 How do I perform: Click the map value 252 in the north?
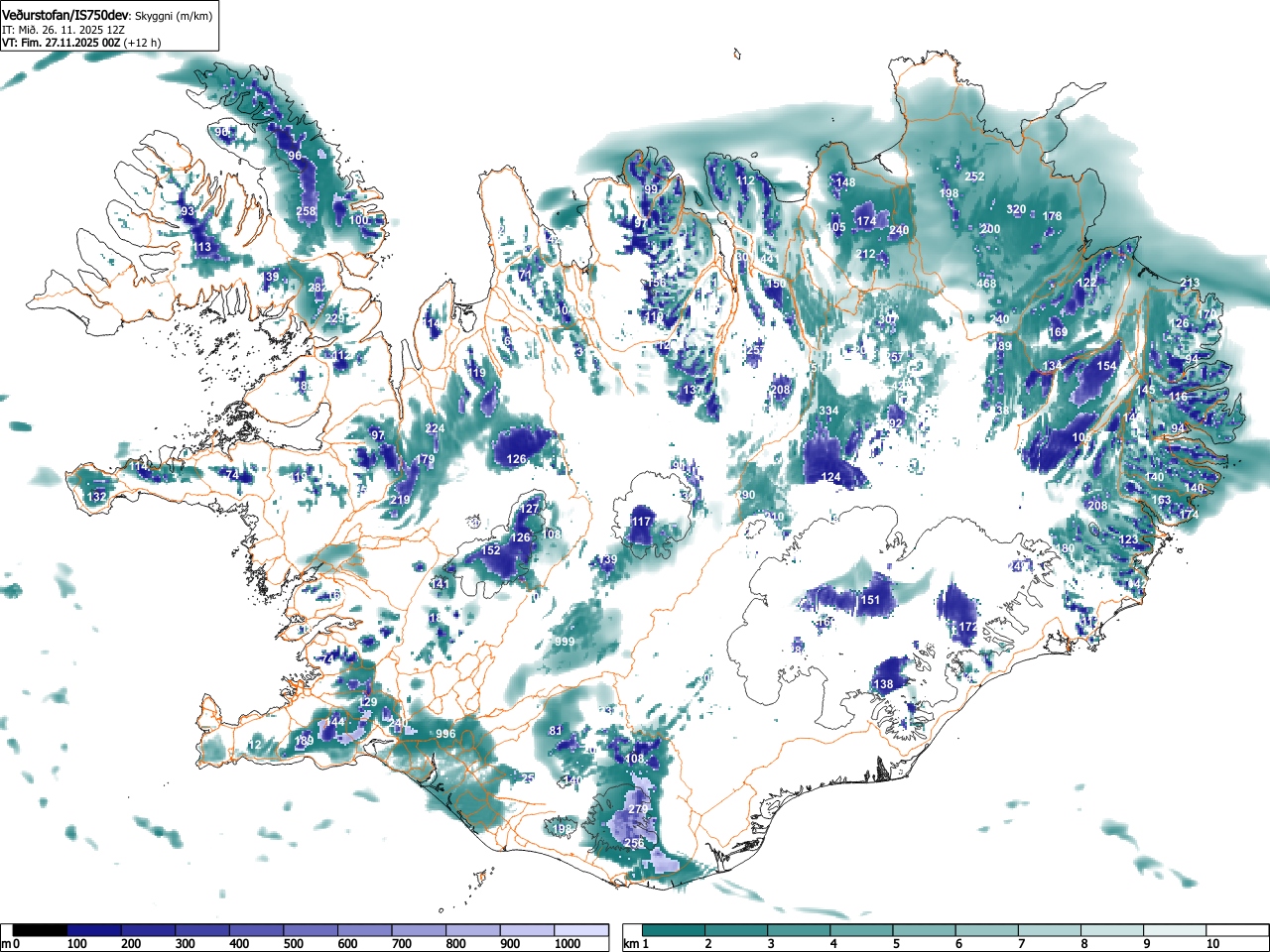974,177
